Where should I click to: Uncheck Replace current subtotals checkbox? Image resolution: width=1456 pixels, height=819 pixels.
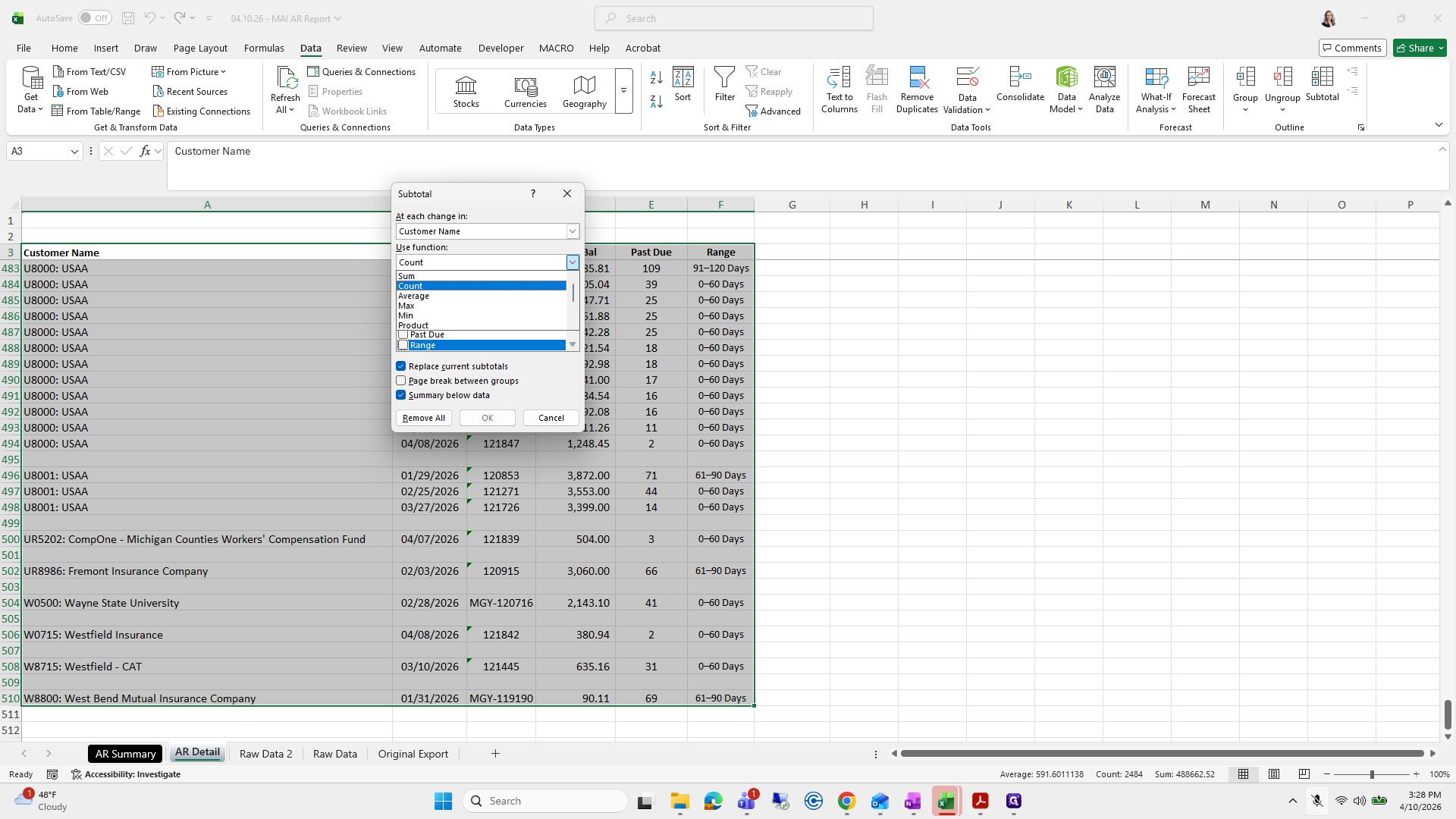401,366
